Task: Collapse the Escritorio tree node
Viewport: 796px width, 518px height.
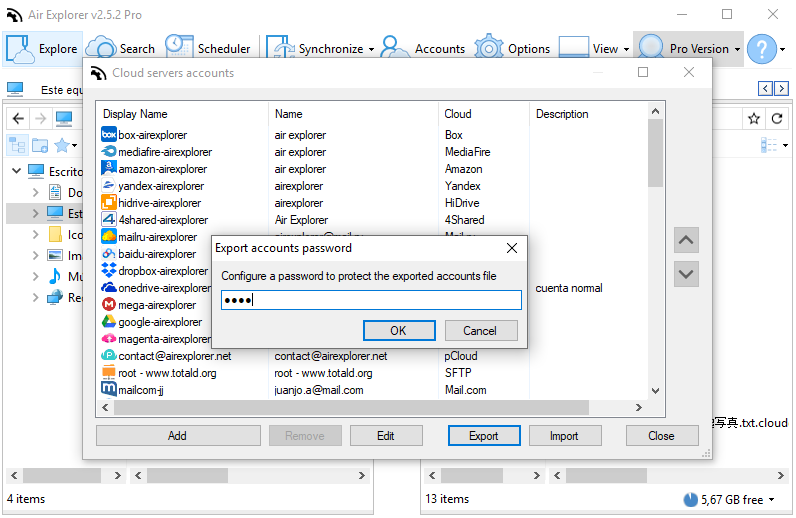Action: click(x=16, y=171)
